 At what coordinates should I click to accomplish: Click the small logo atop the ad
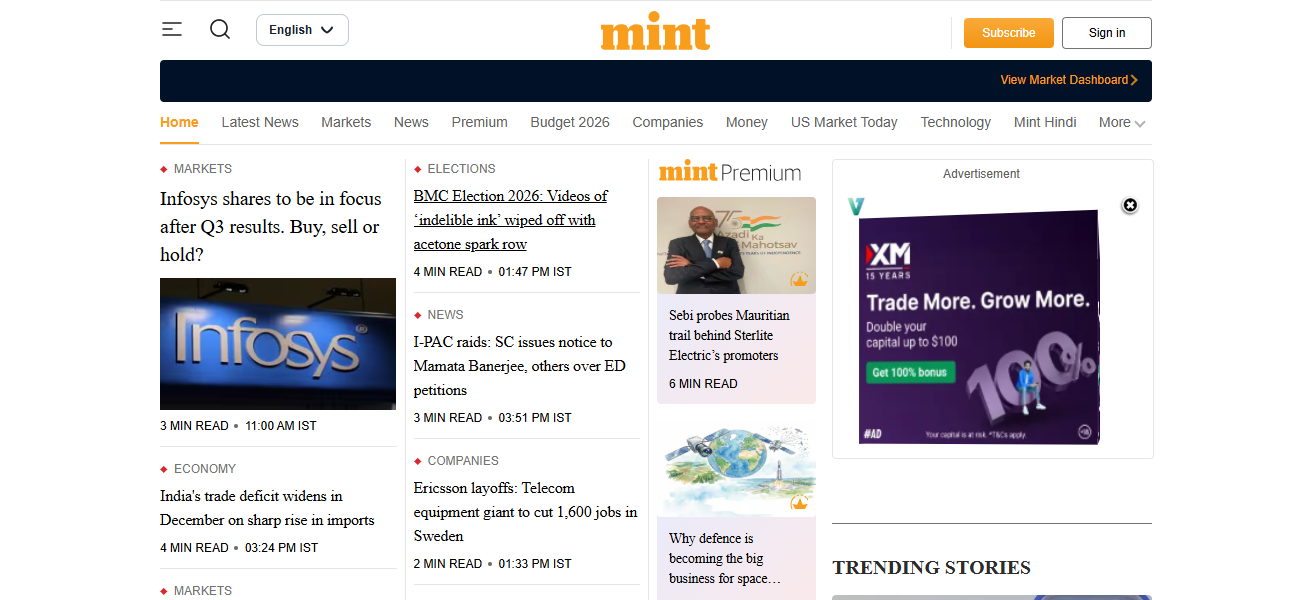click(x=855, y=206)
